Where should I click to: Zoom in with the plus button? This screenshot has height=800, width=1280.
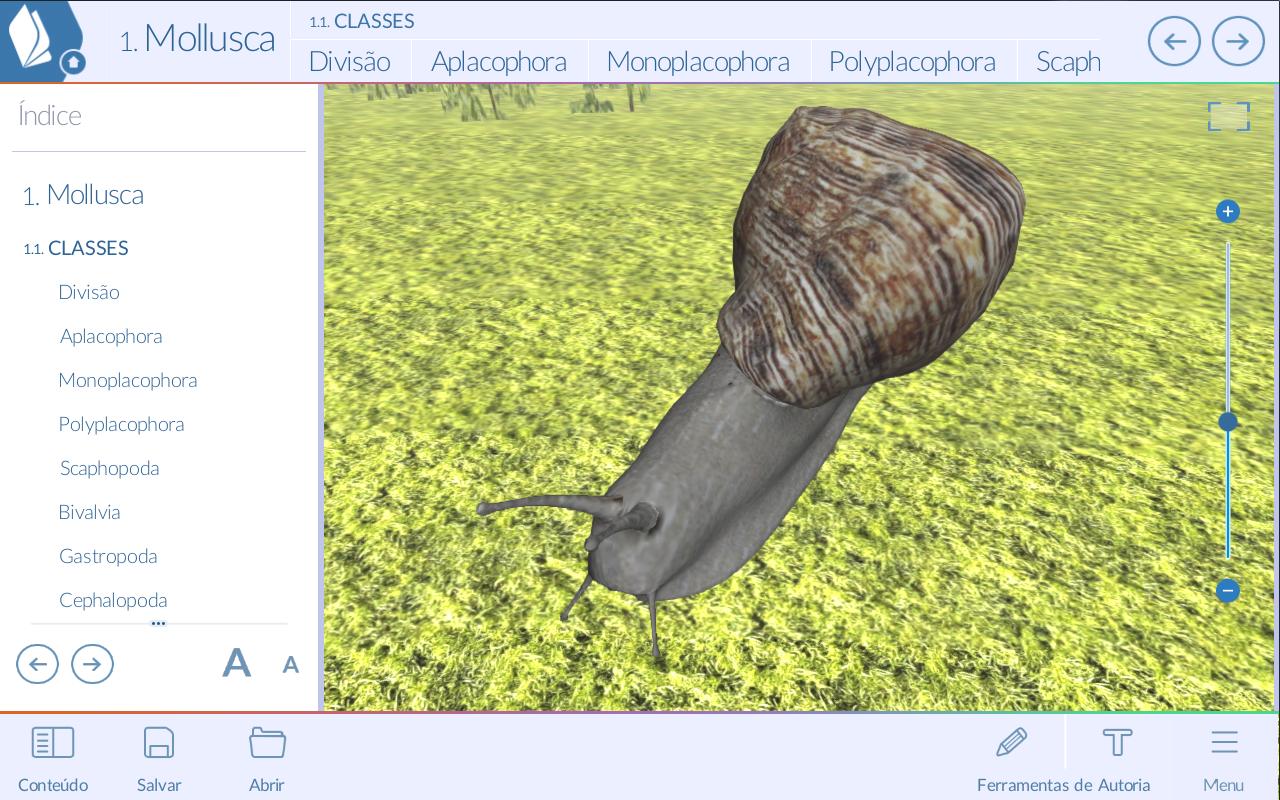1228,212
